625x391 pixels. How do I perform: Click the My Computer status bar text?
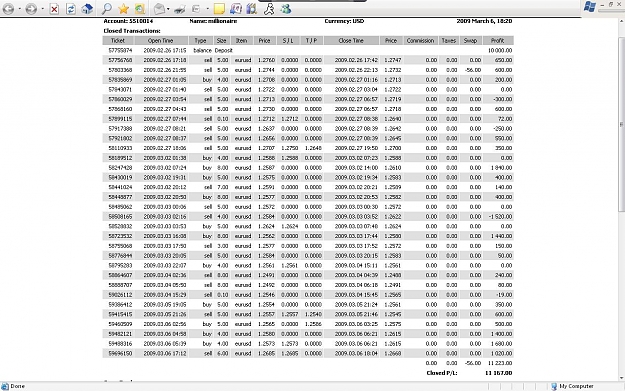pos(576,386)
